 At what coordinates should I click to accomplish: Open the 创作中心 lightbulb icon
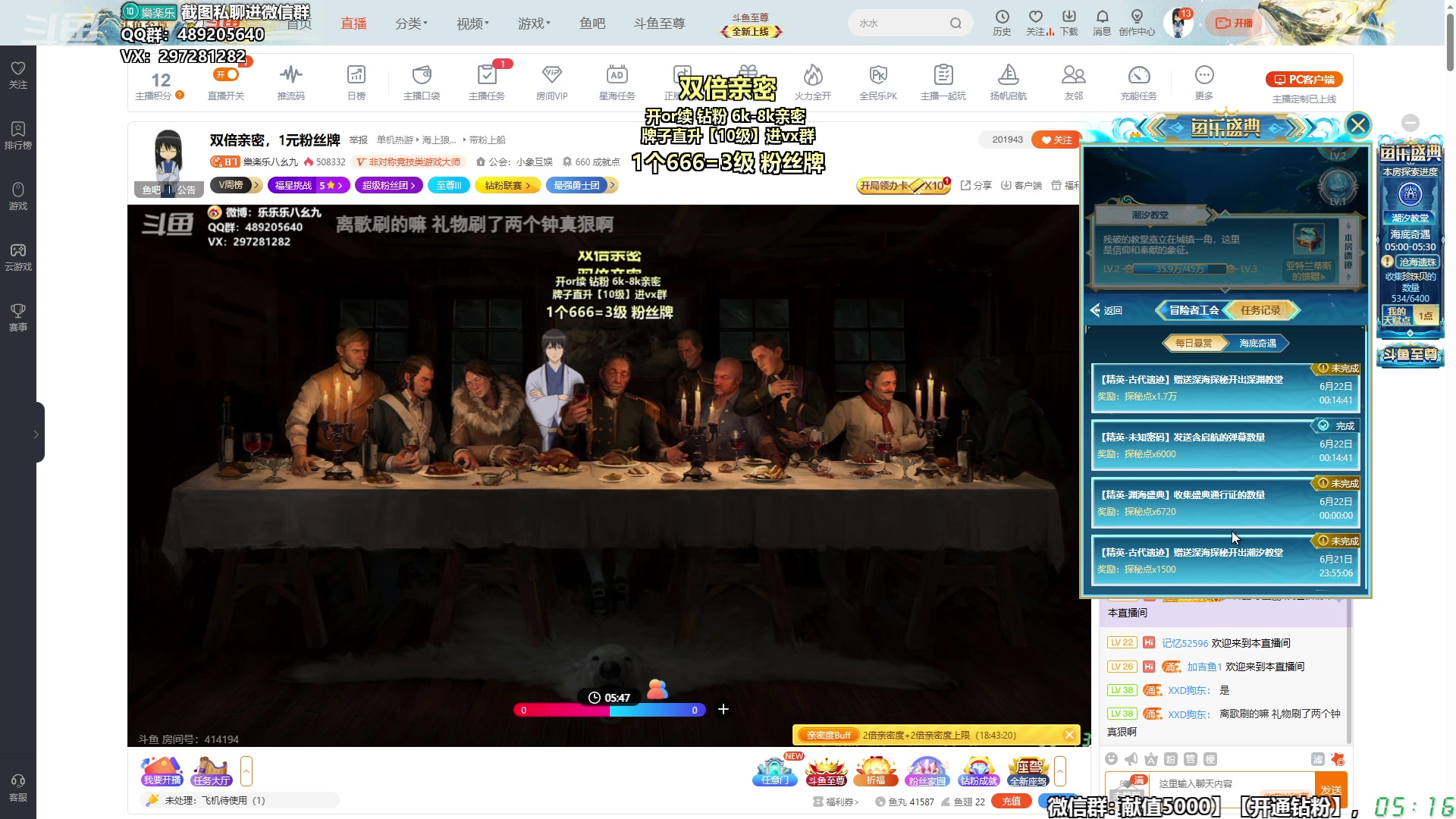click(1137, 23)
